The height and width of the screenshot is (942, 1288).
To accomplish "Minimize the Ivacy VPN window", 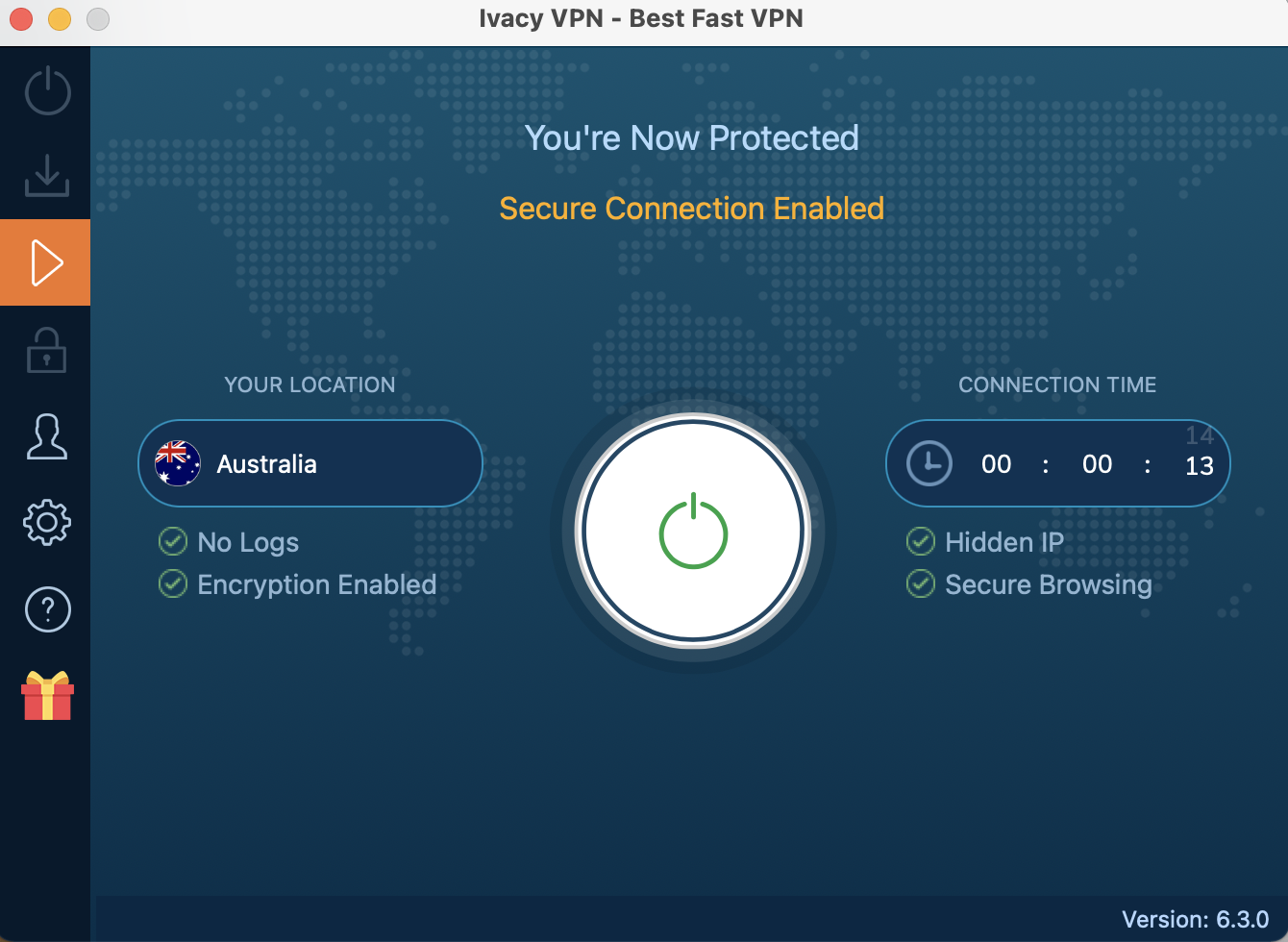I will pos(60,18).
